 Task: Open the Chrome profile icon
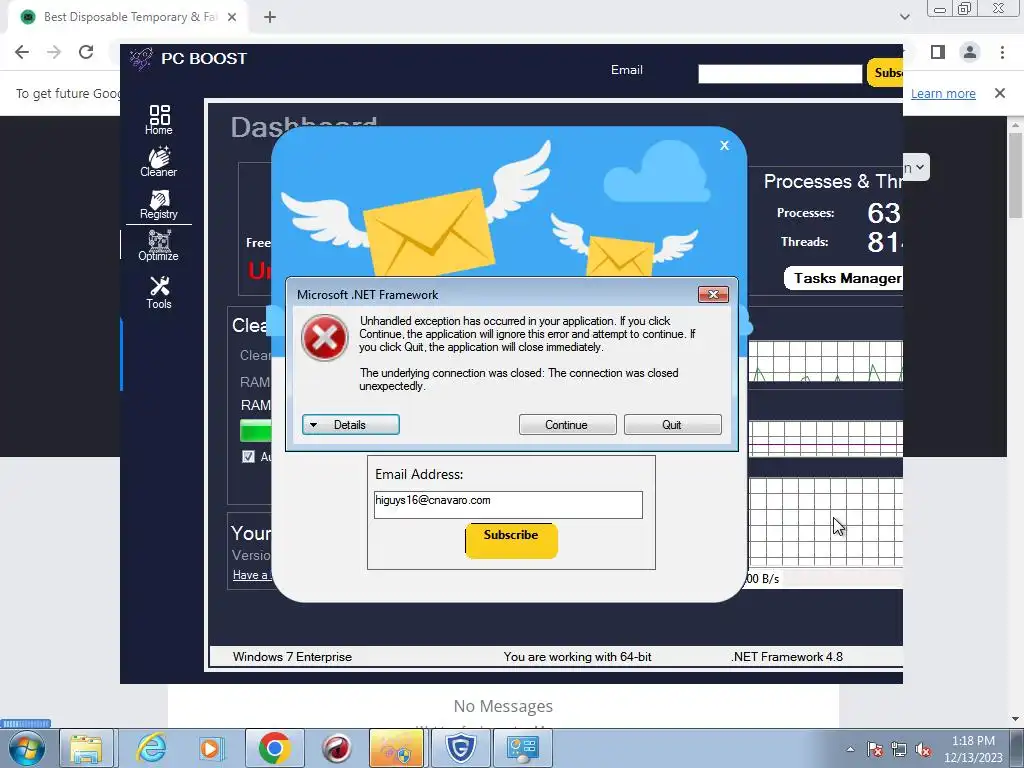pos(970,52)
